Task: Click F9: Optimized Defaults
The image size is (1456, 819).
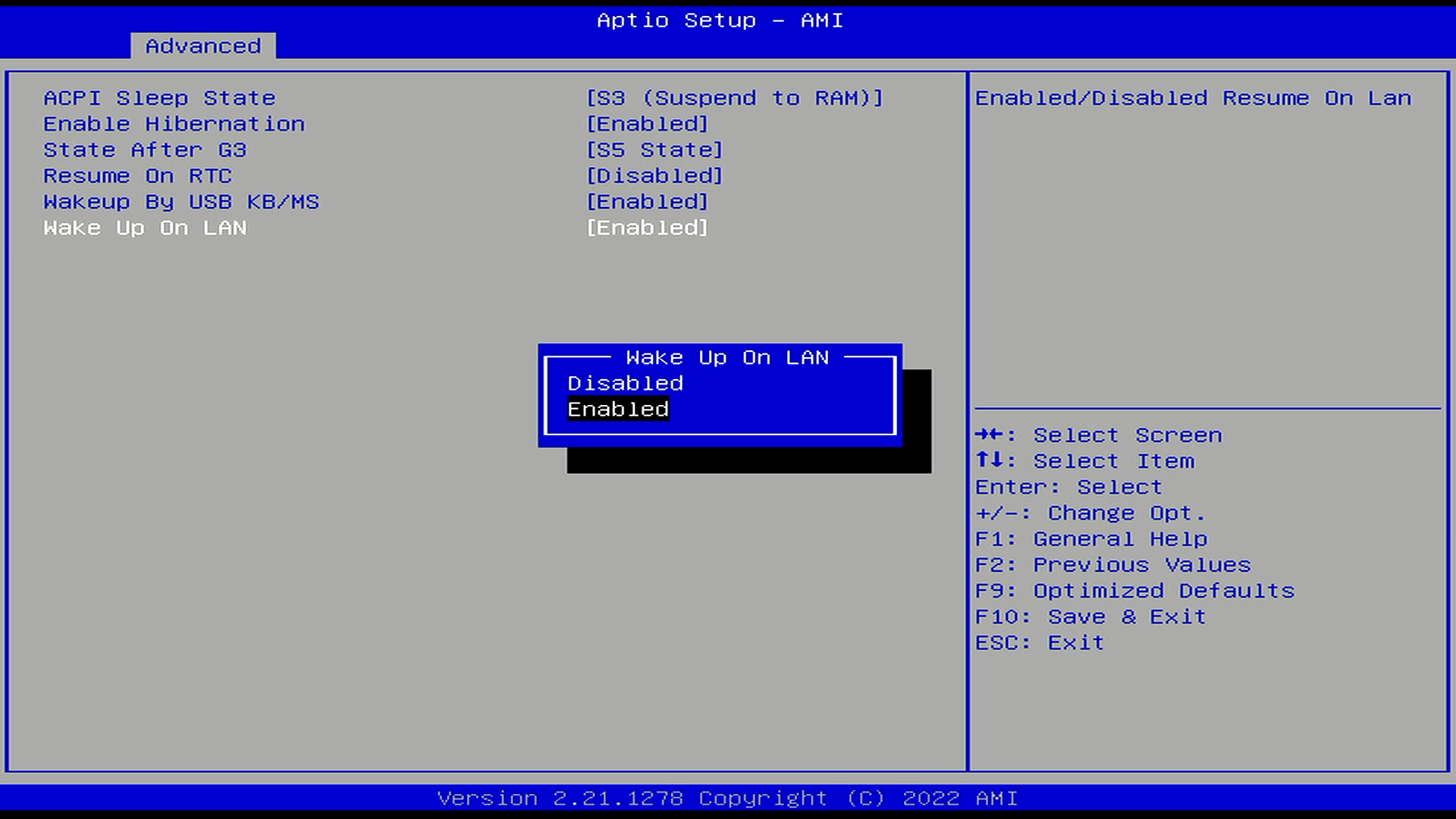Action: tap(1134, 591)
